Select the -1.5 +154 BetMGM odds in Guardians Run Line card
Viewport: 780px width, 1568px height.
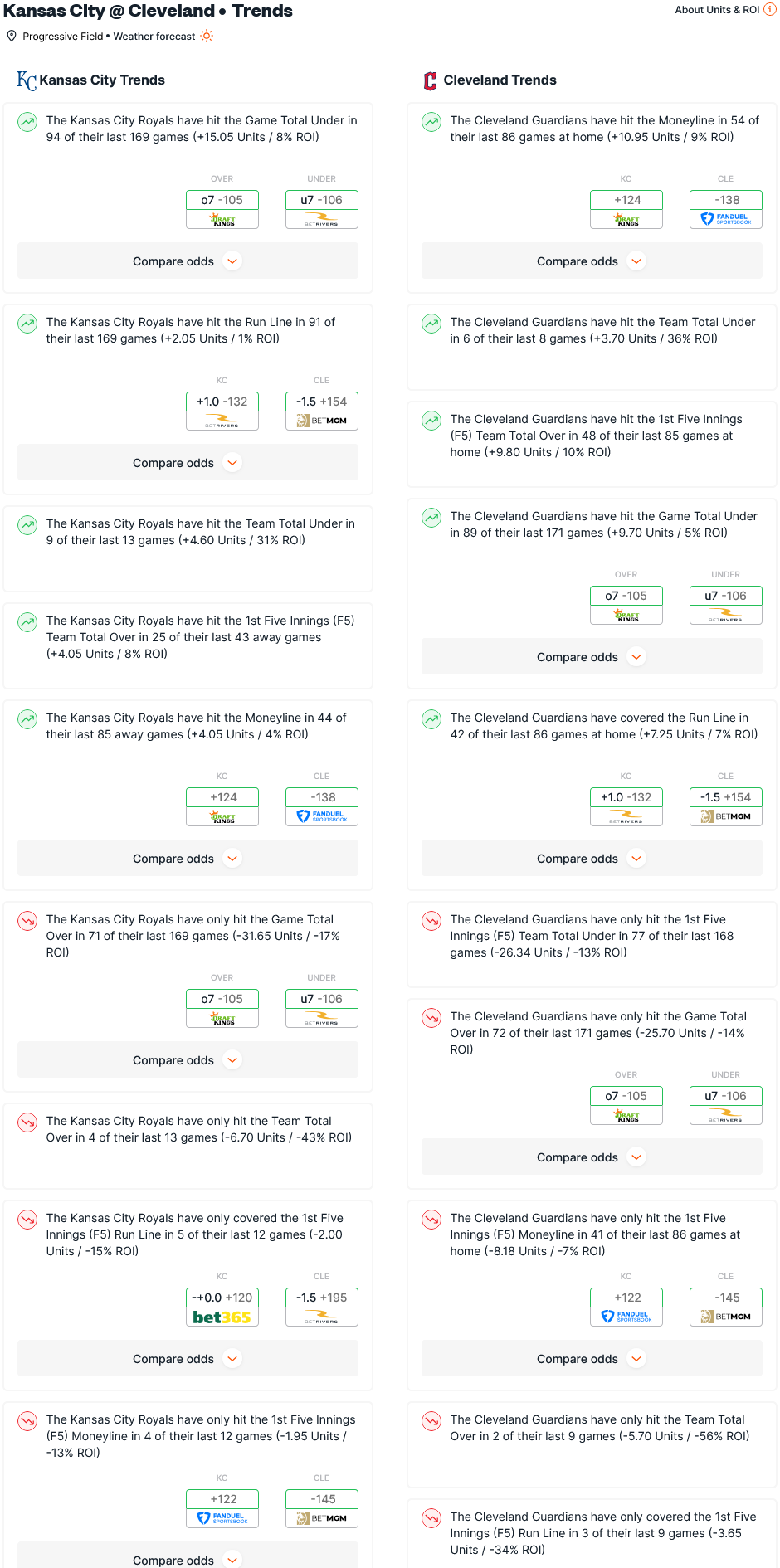coord(726,806)
